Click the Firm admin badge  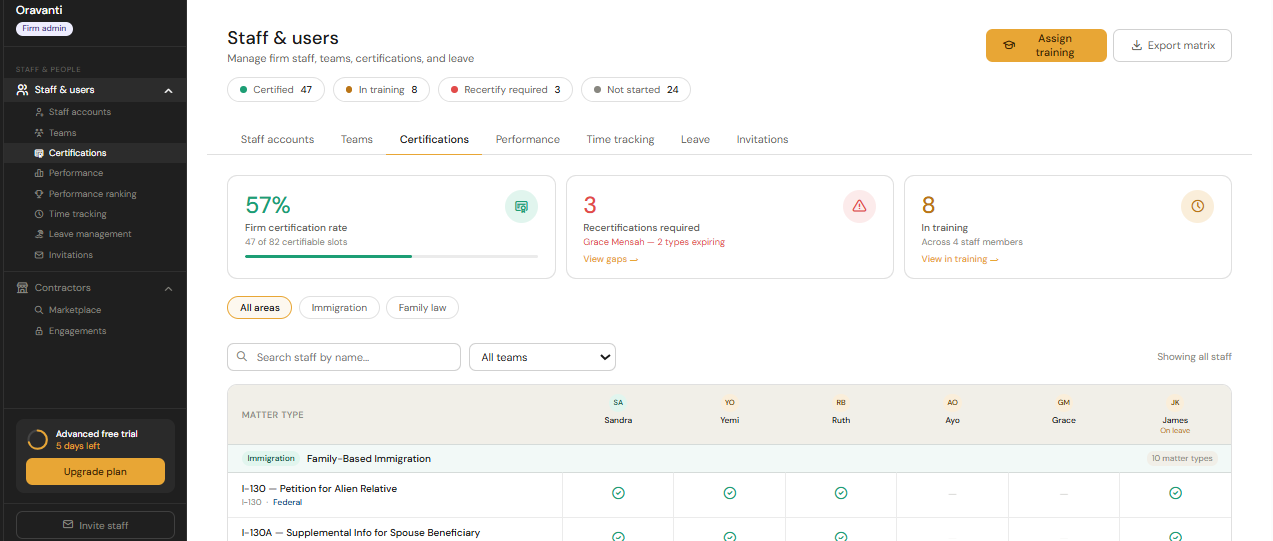[45, 29]
